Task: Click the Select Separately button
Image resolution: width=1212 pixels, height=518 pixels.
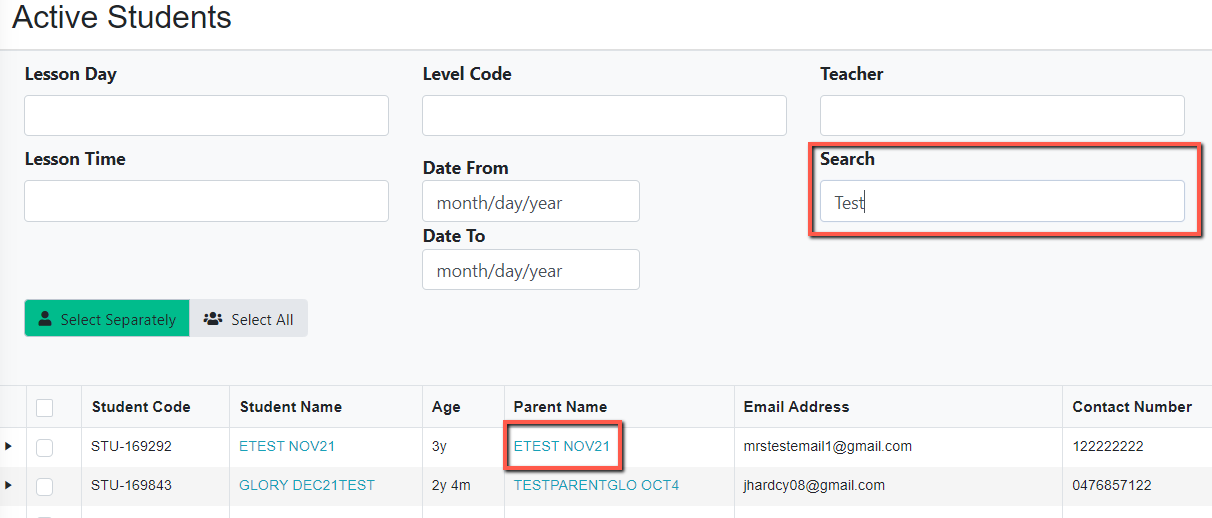Action: coord(107,319)
